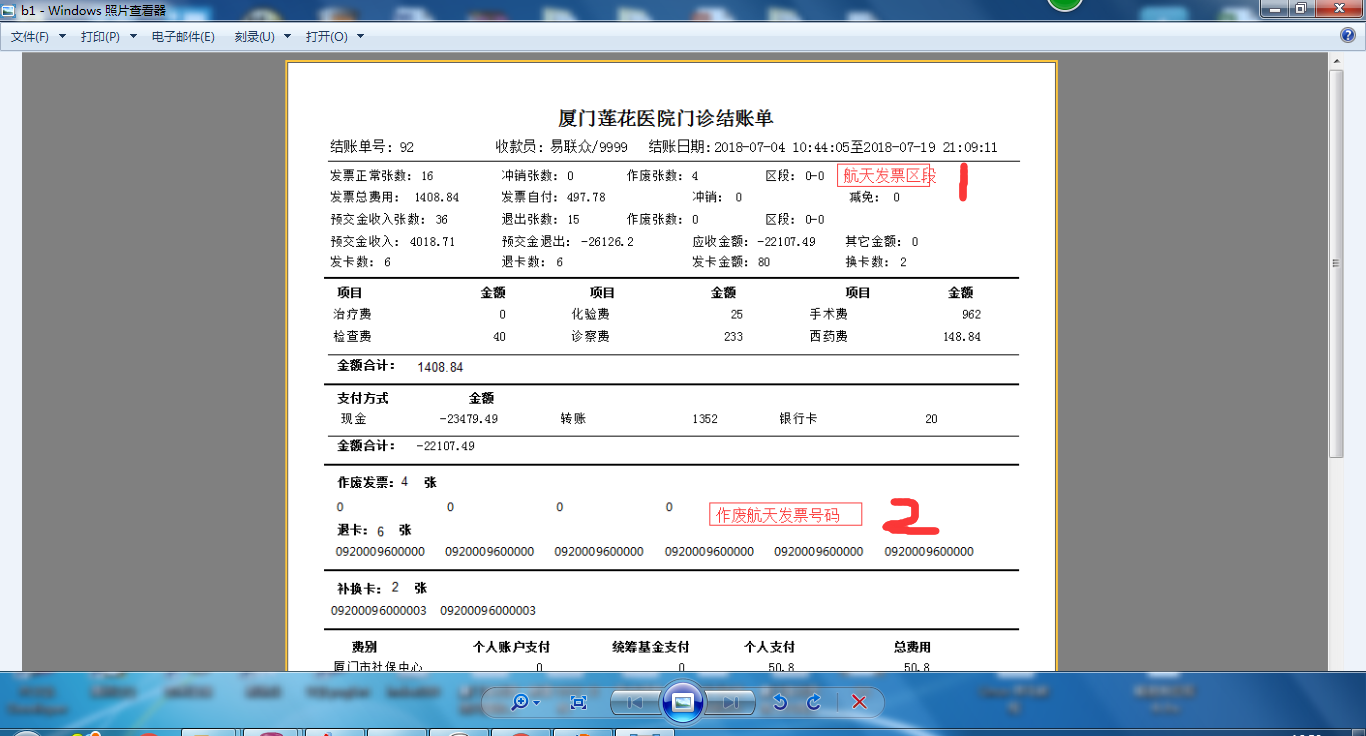Click the 诊察费 label
This screenshot has width=1366, height=736.
pyautogui.click(x=590, y=337)
